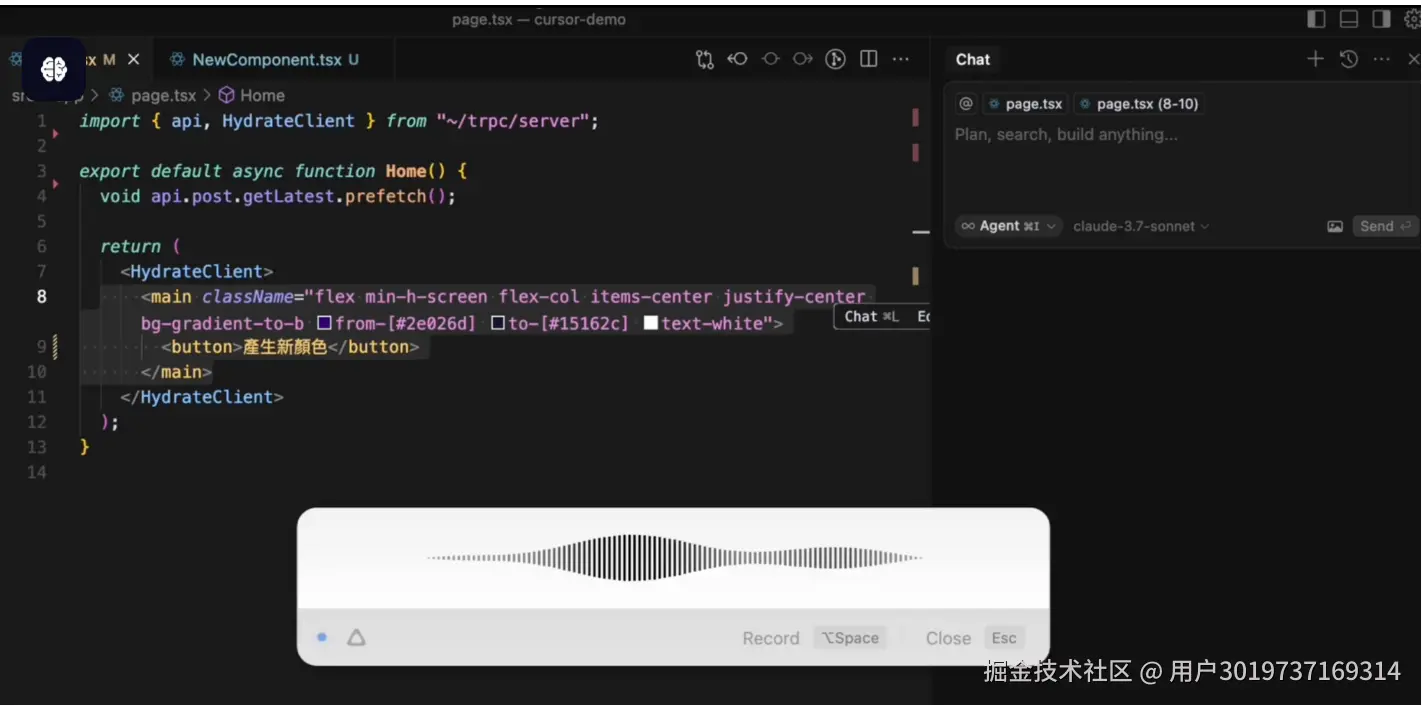The image size is (1422, 706).
Task: Click the button element text 產生新顏色
Action: click(x=285, y=347)
